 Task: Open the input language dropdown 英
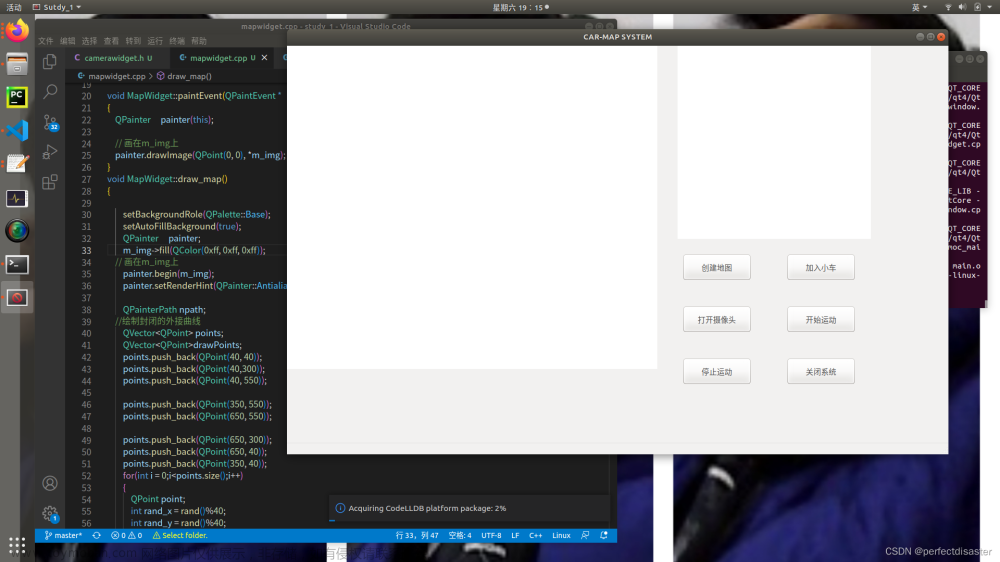click(x=919, y=7)
